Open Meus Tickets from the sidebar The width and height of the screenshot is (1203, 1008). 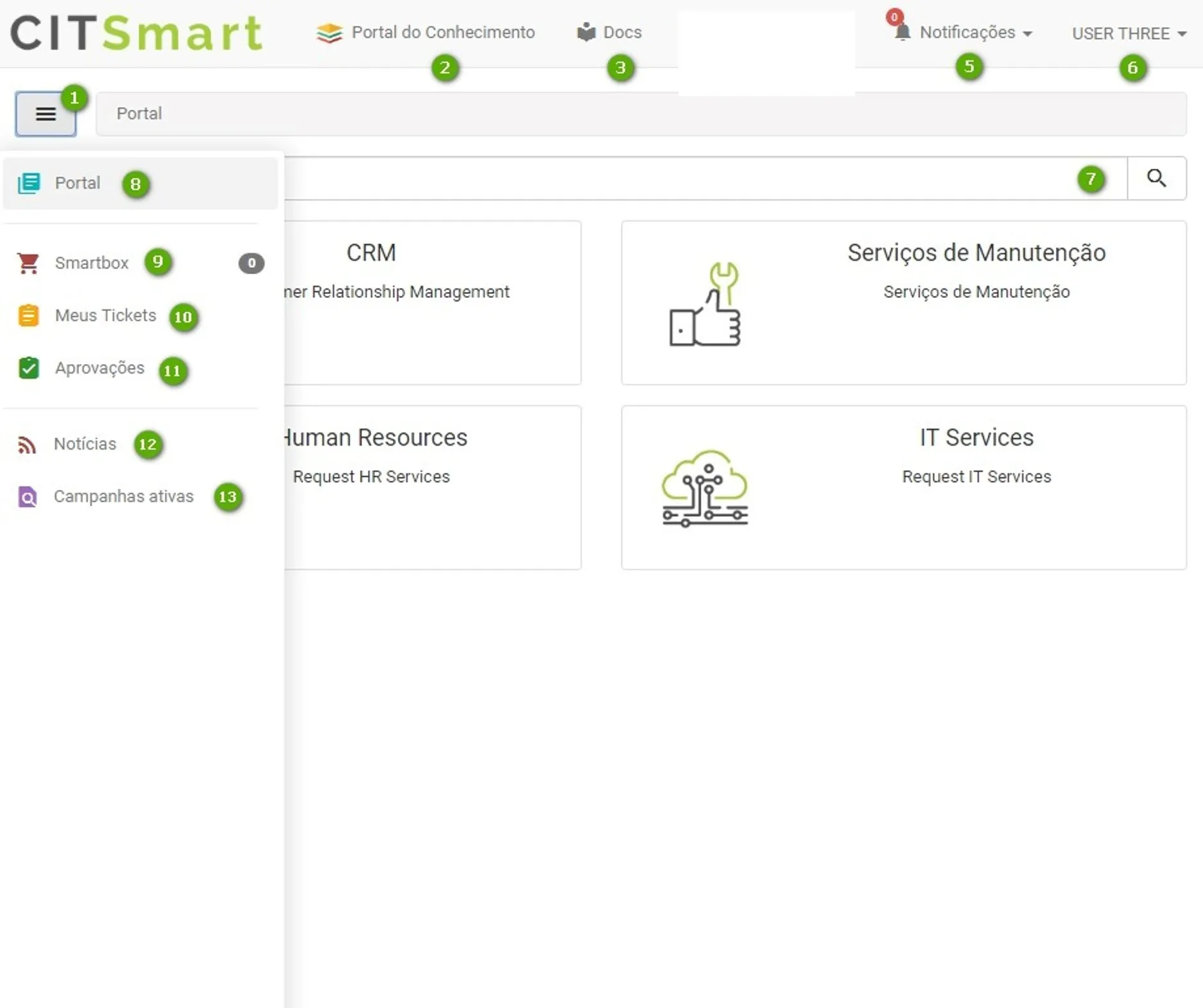pos(140,316)
